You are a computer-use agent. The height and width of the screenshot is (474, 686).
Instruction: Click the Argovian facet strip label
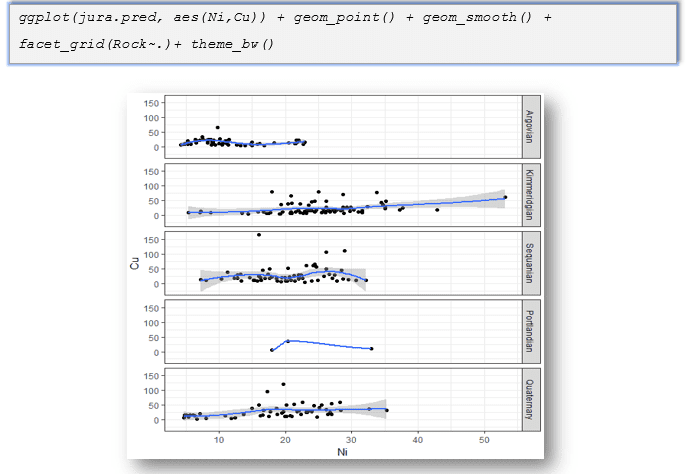(x=529, y=127)
